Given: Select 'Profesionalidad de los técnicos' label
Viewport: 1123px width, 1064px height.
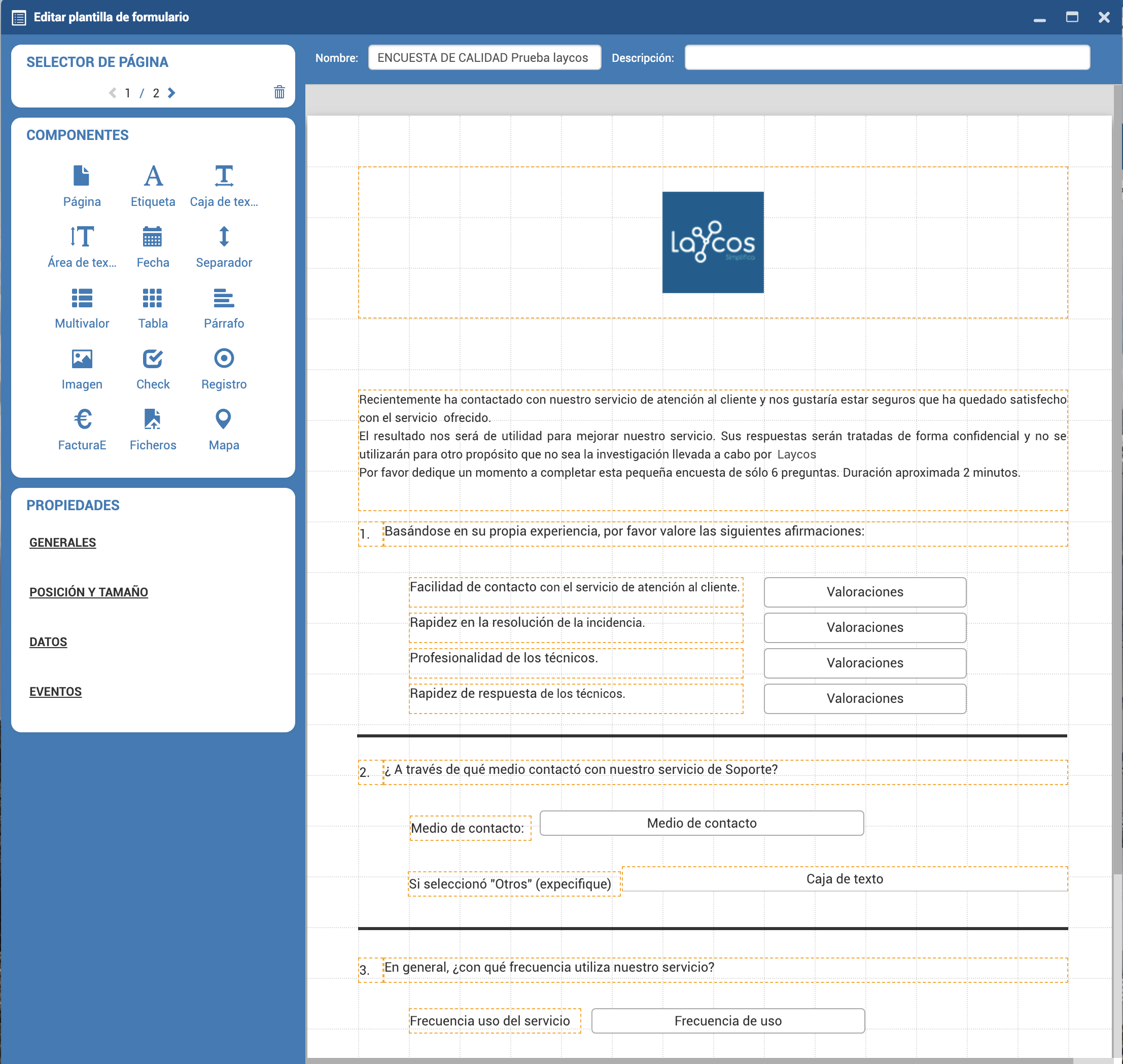Looking at the screenshot, I should click(x=576, y=663).
